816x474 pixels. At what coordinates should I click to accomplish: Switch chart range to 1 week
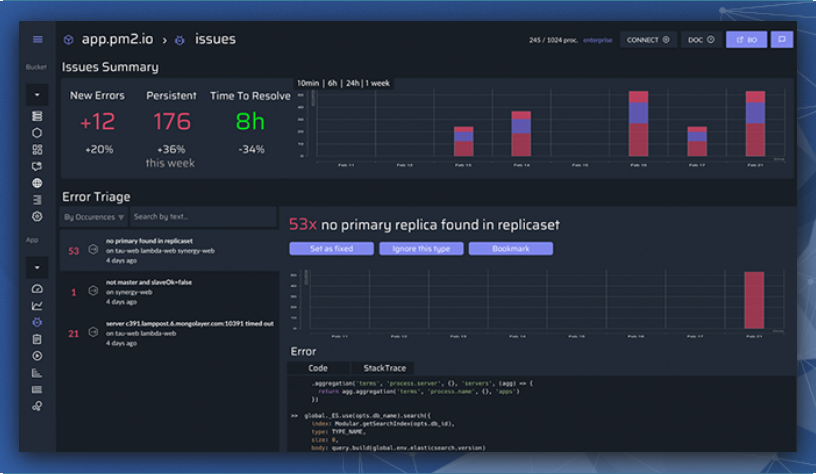coord(377,83)
